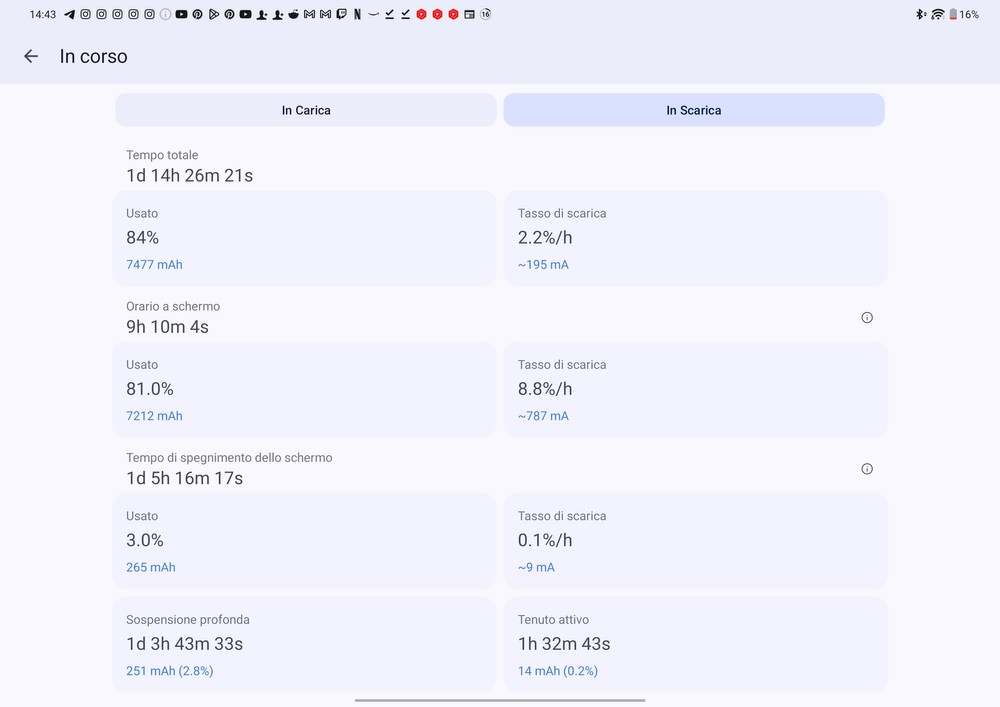
Task: Tap the Wi-Fi status icon
Action: [938, 14]
